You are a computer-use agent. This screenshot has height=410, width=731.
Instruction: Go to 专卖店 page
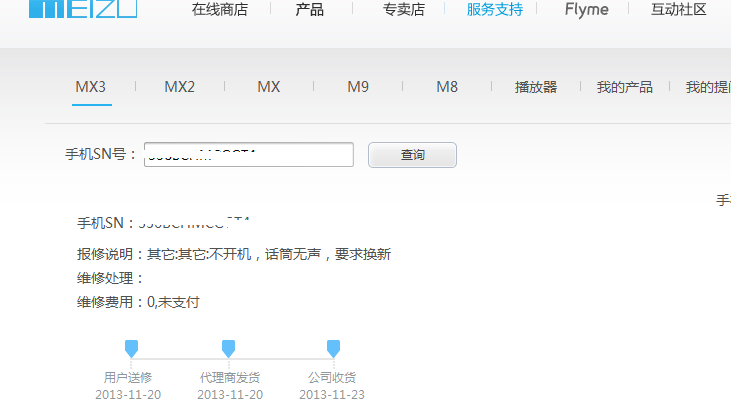click(x=404, y=9)
